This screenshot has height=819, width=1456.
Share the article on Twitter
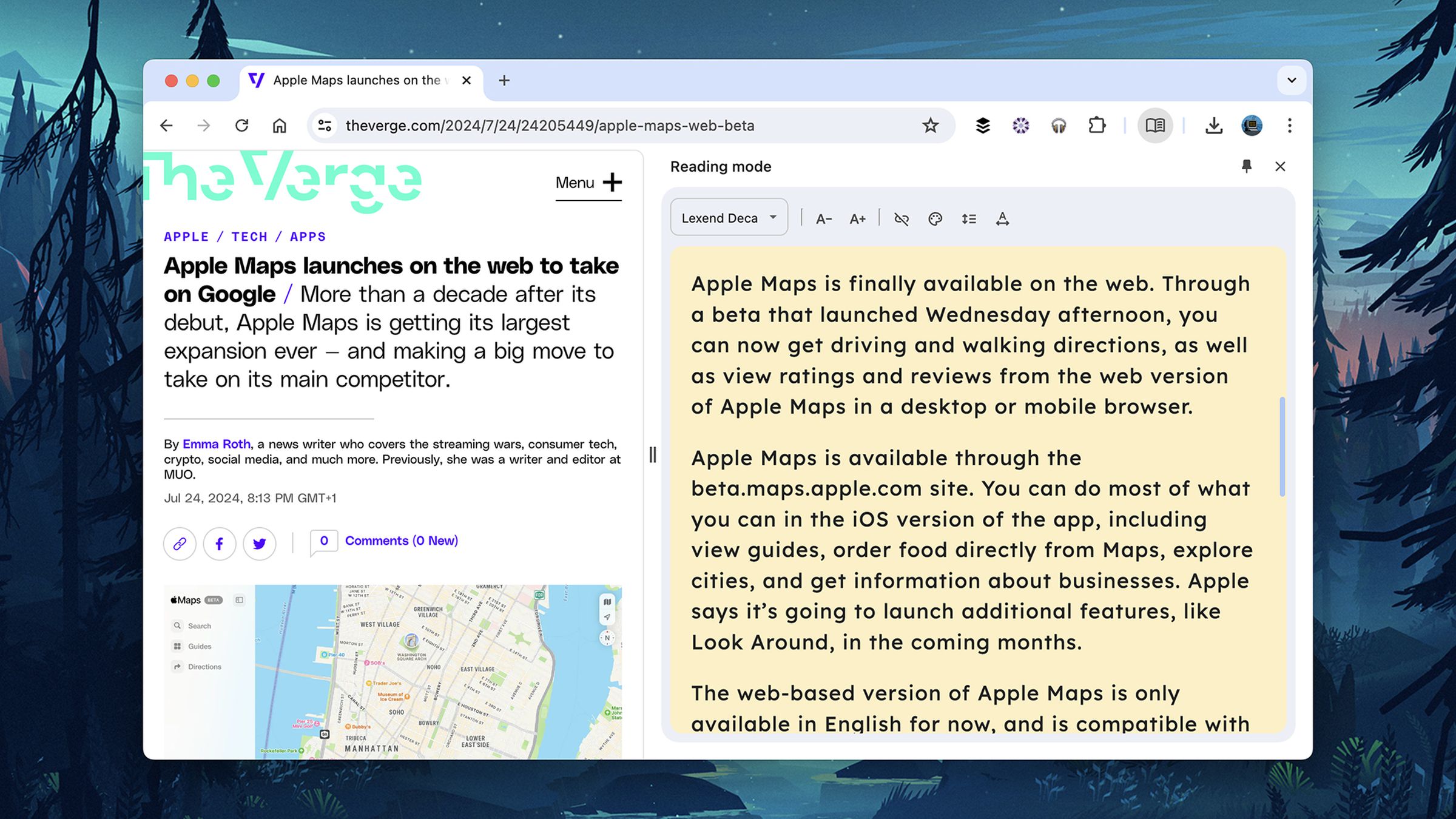point(260,544)
